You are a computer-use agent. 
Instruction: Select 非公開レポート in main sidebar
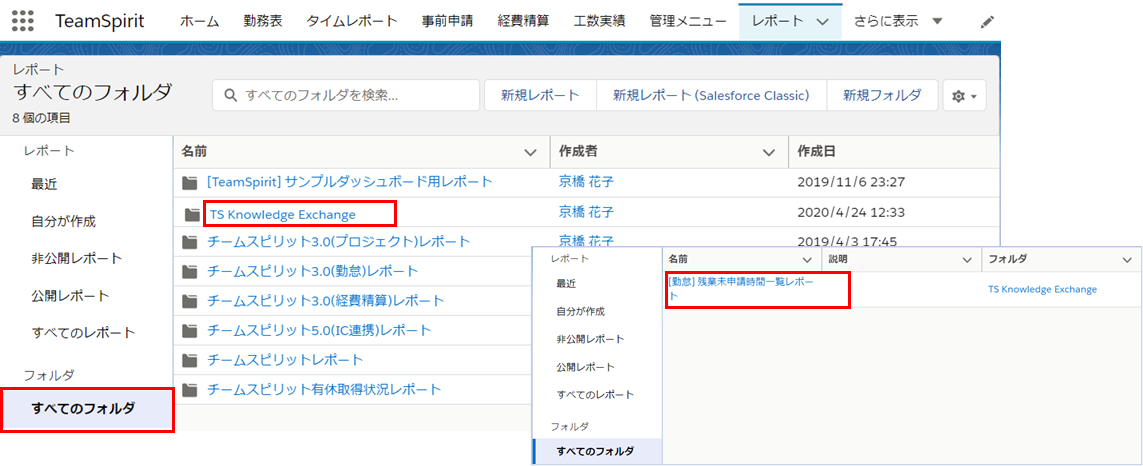(77, 258)
